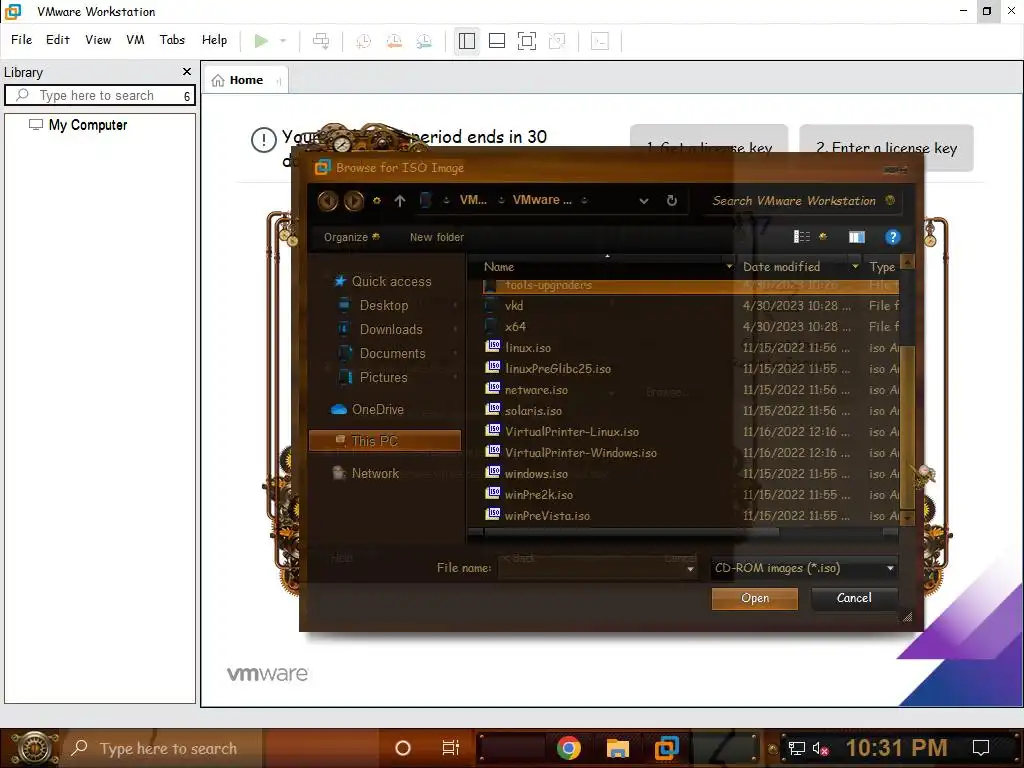Click the dialog Forward navigation arrow
1024x768 pixels.
(354, 200)
